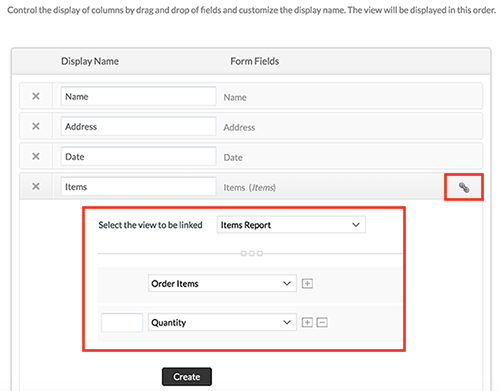The height and width of the screenshot is (391, 500).
Task: Click the three-link divider handle
Action: (252, 253)
